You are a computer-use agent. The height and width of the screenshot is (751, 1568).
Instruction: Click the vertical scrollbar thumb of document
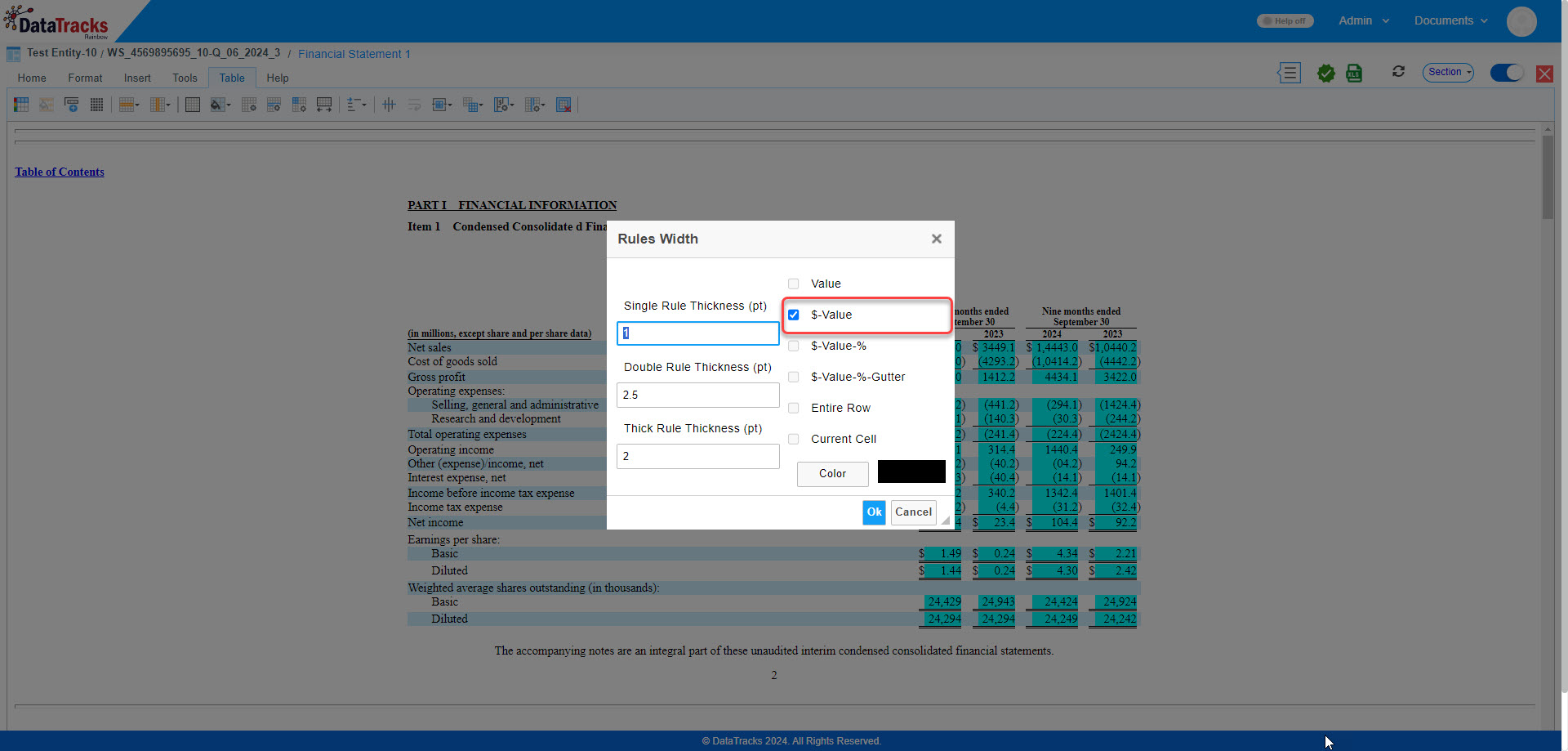[x=1548, y=177]
